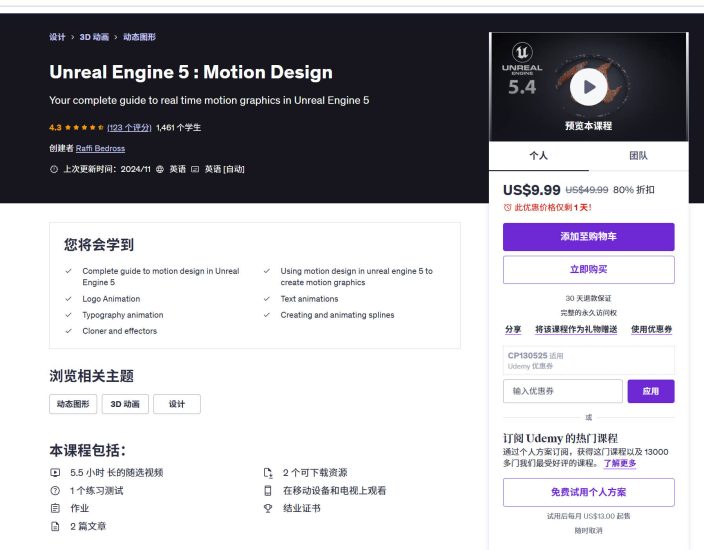Click the struck-through US$49.99 original price
The image size is (704, 550).
pyautogui.click(x=587, y=190)
